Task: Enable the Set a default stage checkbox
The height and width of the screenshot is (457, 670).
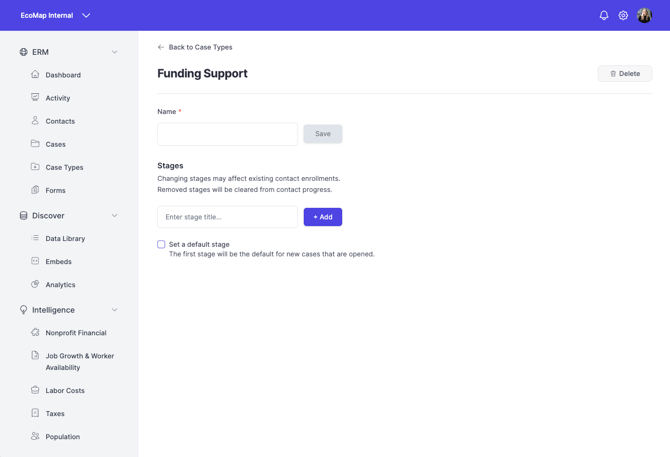Action: 161,244
